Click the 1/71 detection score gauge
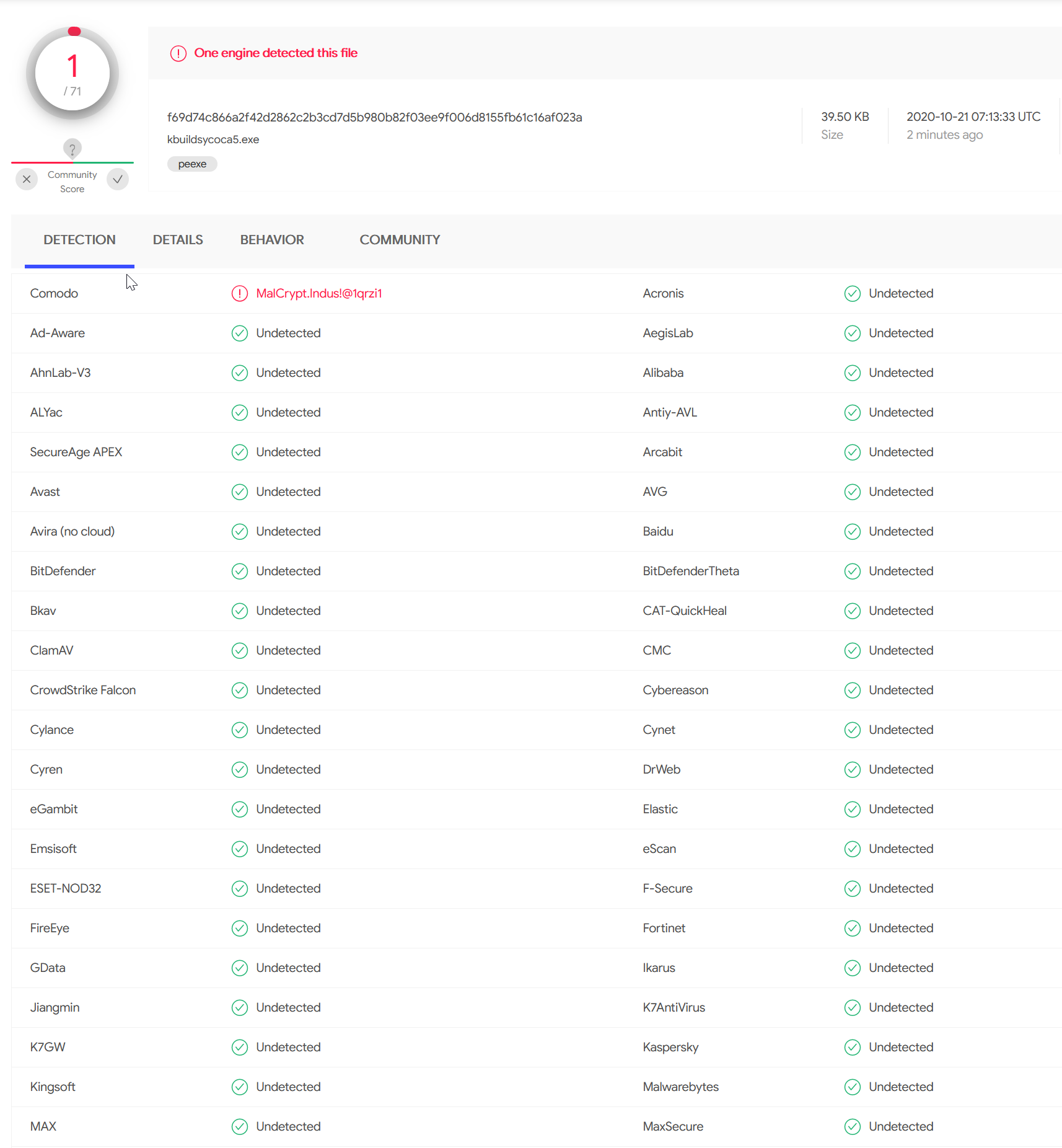Screen dimensions: 1062x1148 click(x=72, y=74)
